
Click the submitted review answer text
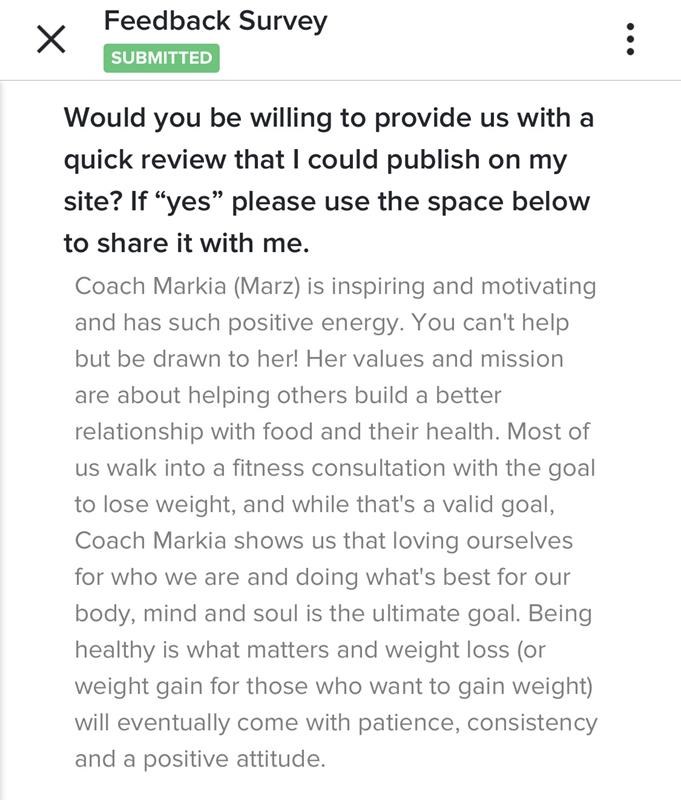point(336,522)
